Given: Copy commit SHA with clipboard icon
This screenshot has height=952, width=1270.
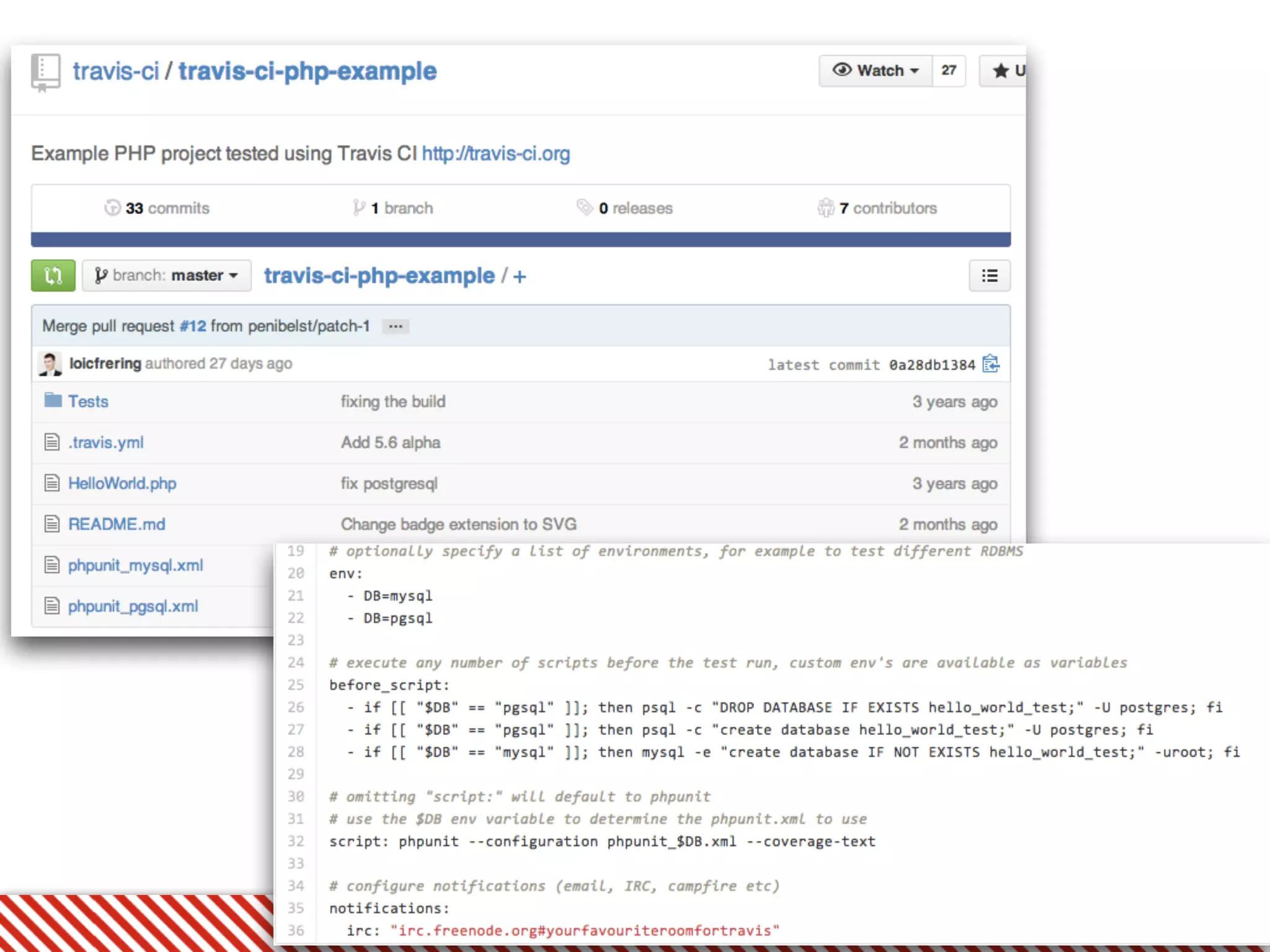Looking at the screenshot, I should point(990,364).
